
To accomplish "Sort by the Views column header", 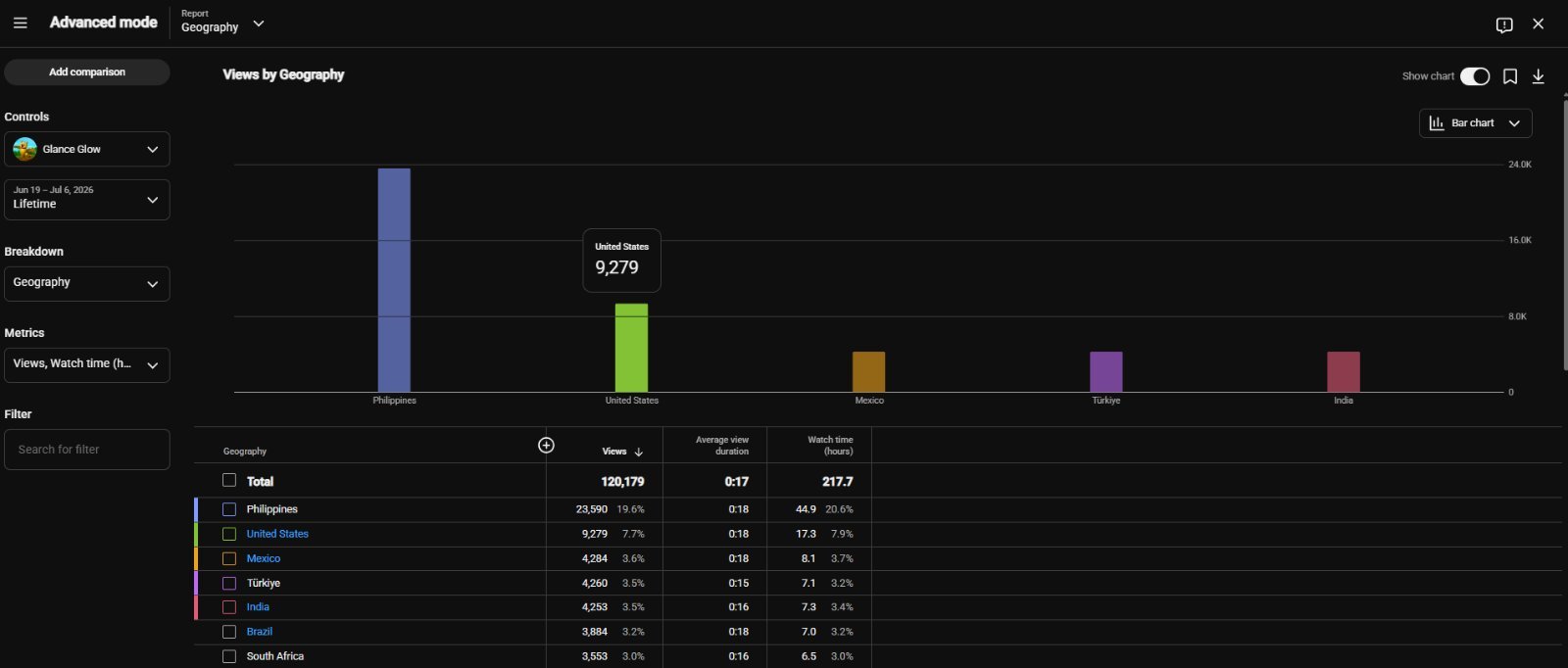I will click(x=614, y=452).
